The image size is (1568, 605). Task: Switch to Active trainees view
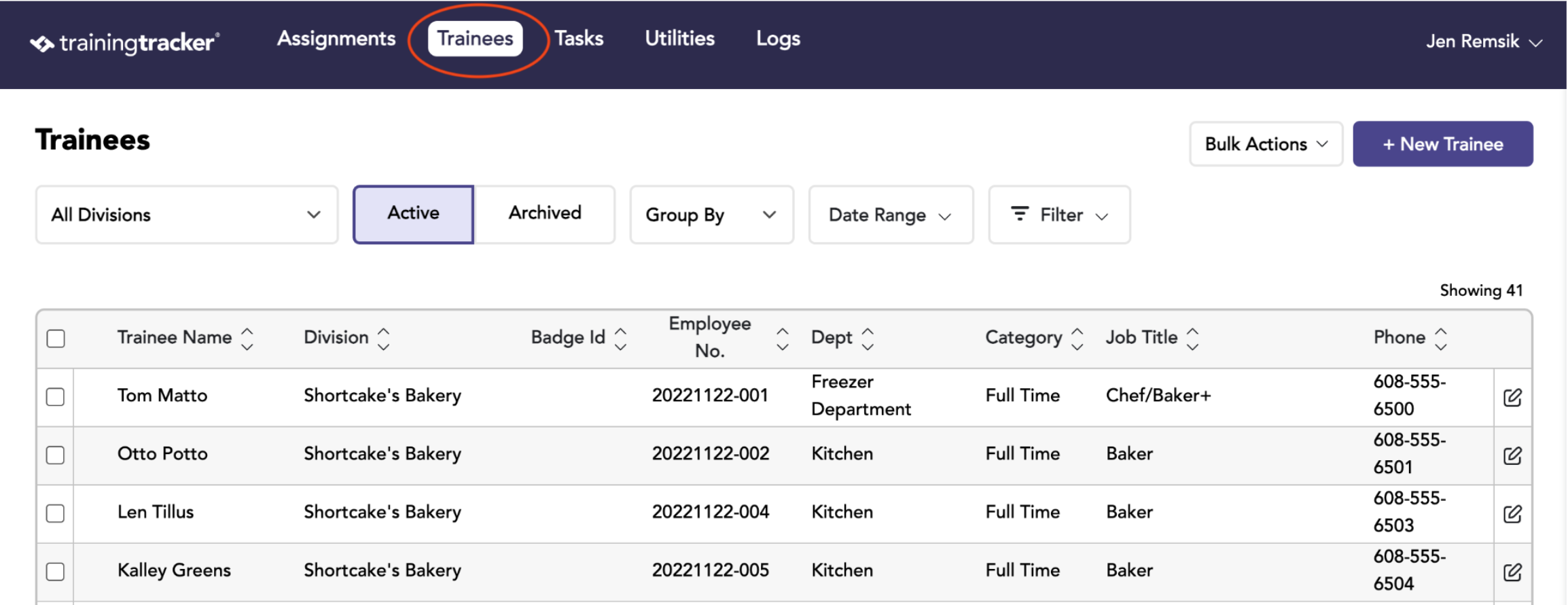[413, 214]
